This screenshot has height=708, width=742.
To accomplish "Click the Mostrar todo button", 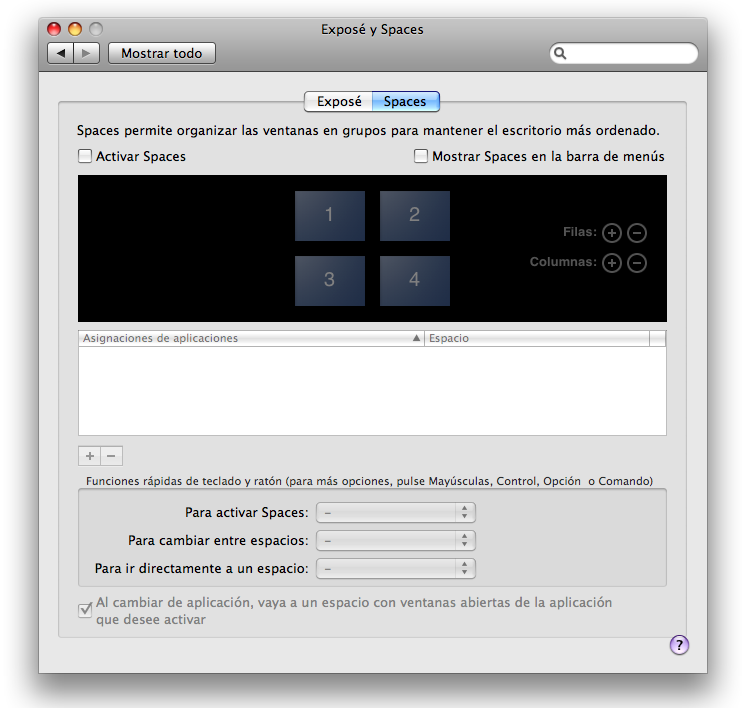I will [162, 53].
